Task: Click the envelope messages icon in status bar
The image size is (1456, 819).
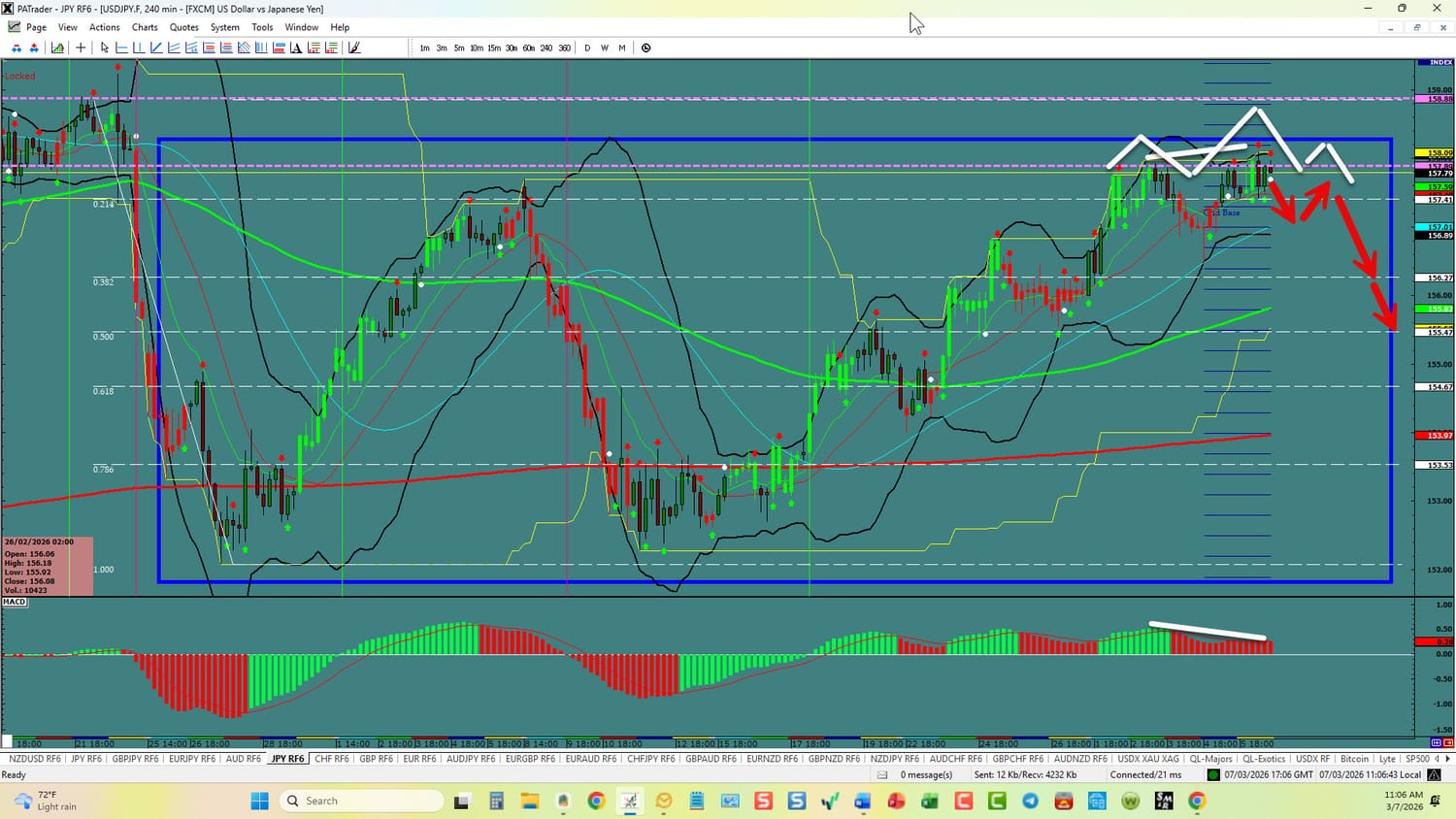Action: (882, 774)
